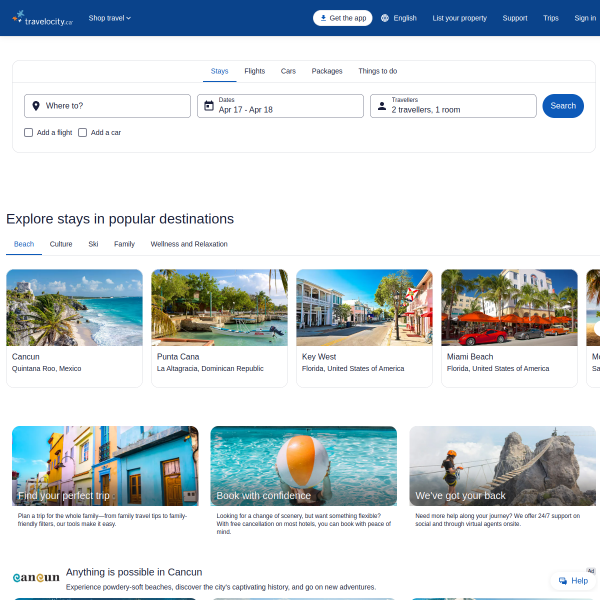
Task: Switch to the Cars tab
Action: coord(288,71)
